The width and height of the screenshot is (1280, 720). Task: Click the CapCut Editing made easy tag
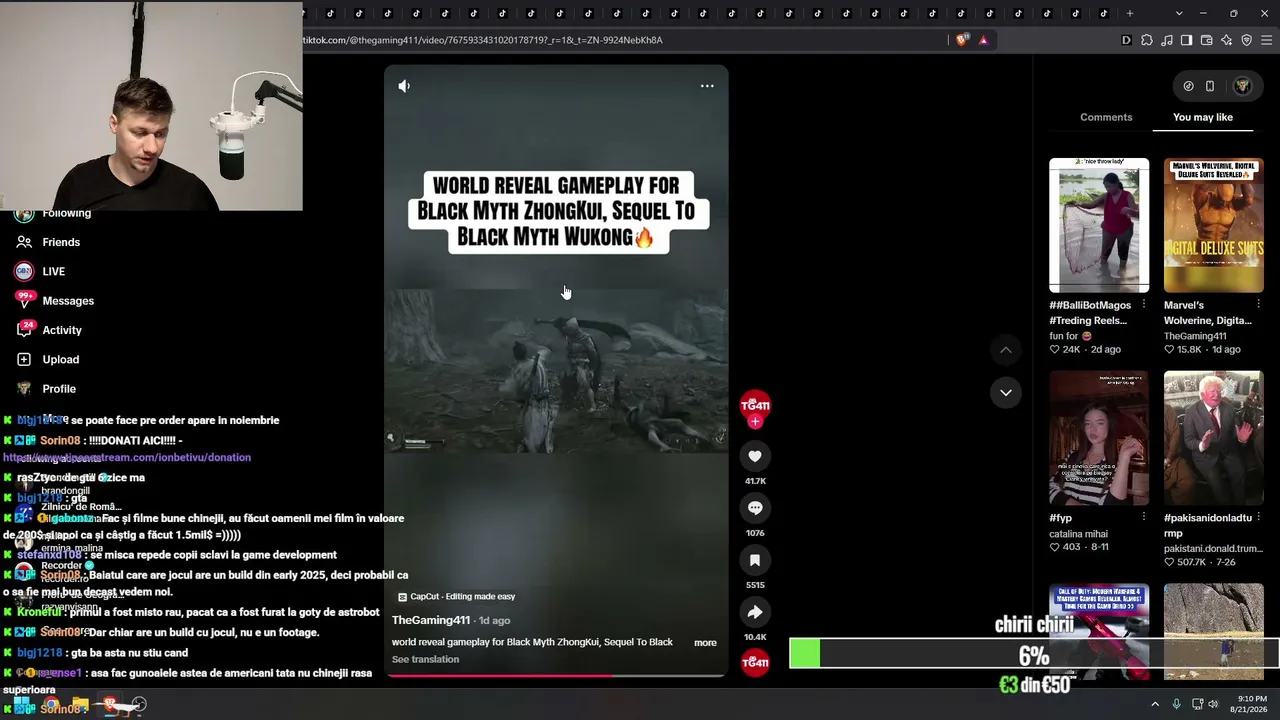tap(457, 596)
